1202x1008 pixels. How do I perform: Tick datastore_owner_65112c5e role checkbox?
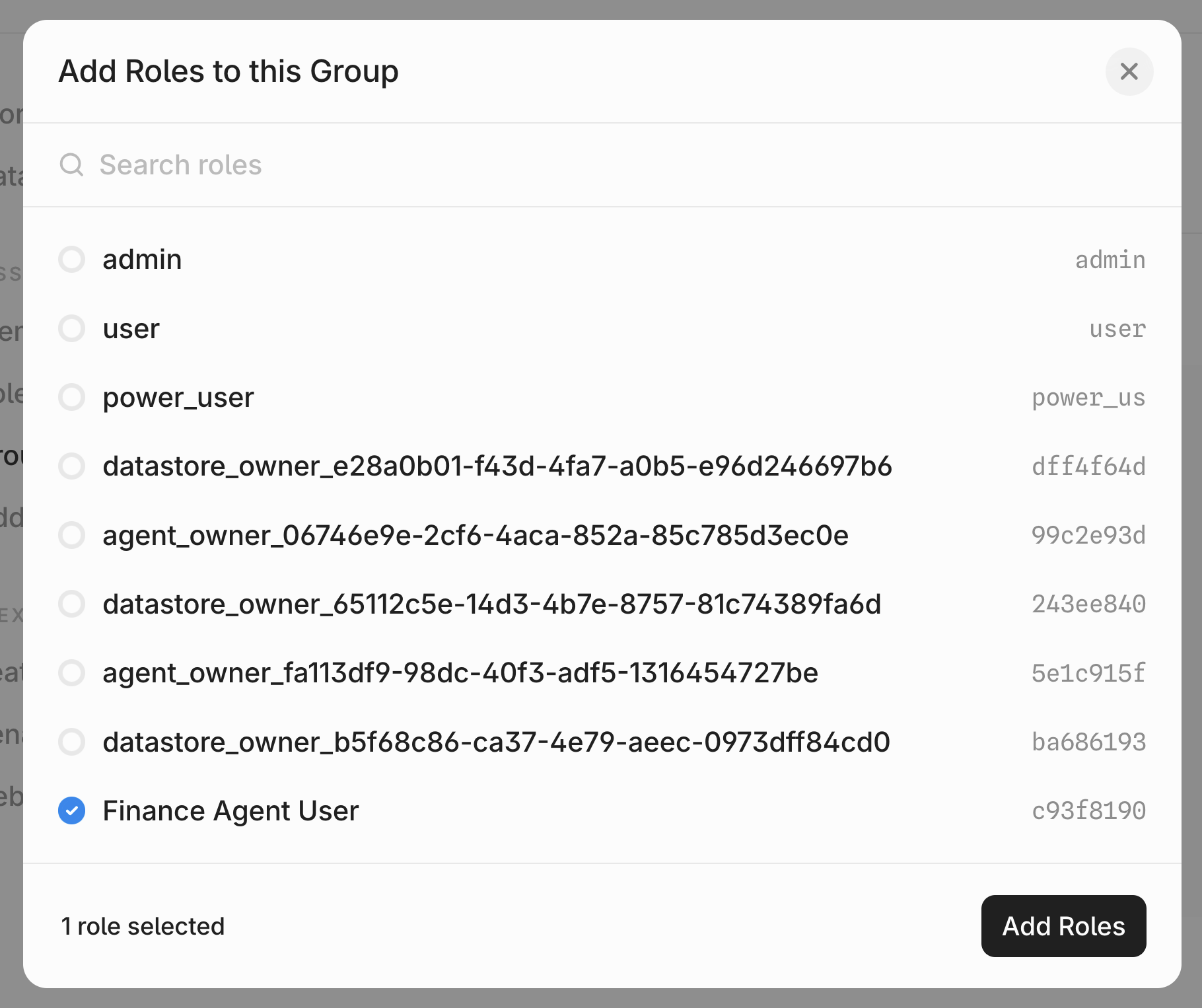tap(71, 604)
